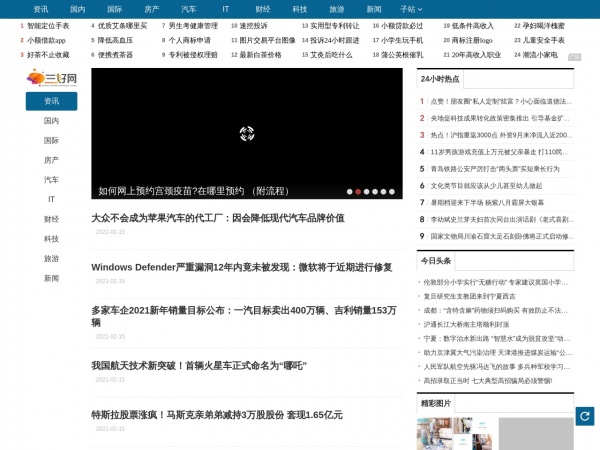Open headline 复旦研究生支教团来到宁夏西吉

(x=469, y=296)
